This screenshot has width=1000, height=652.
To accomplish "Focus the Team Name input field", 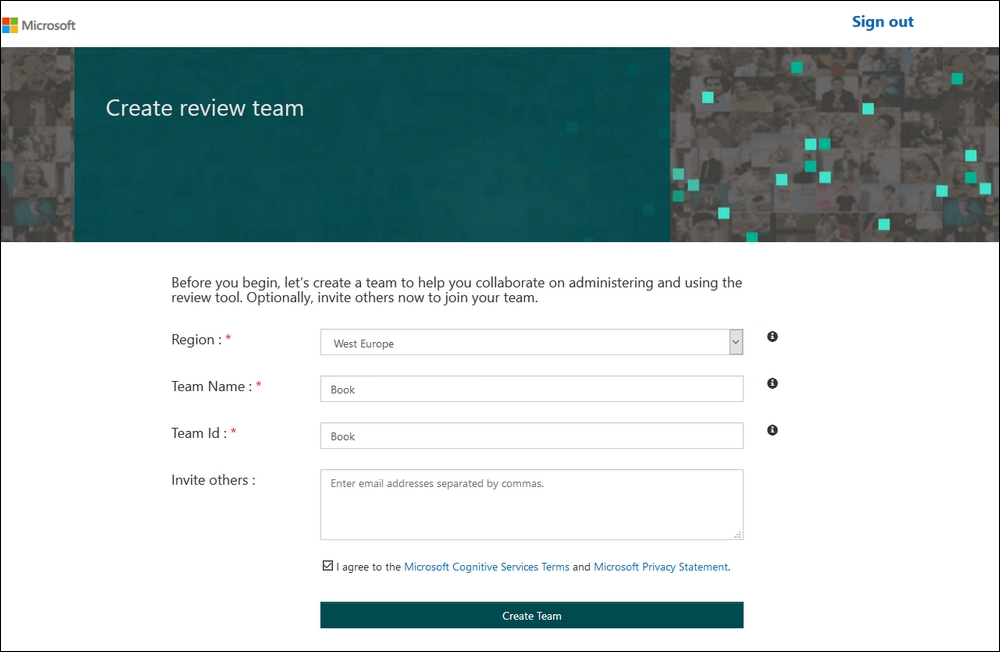I will pyautogui.click(x=531, y=389).
